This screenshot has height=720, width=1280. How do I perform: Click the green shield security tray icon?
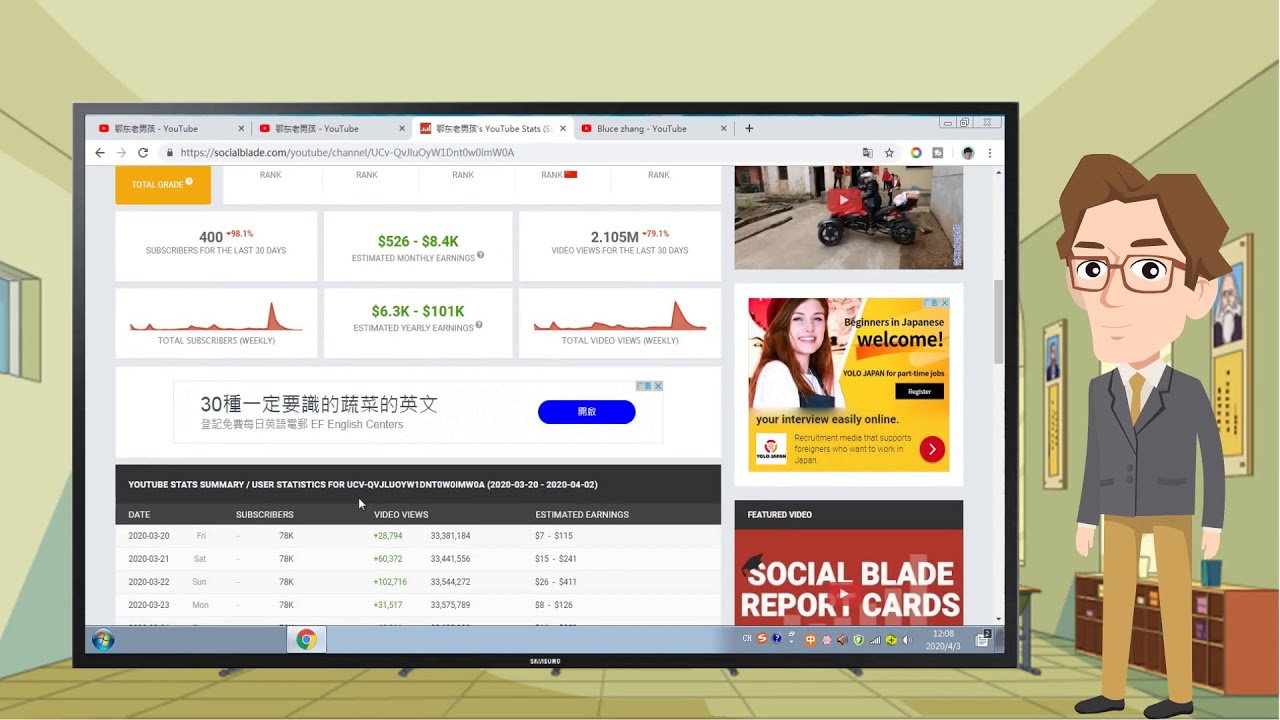[858, 639]
